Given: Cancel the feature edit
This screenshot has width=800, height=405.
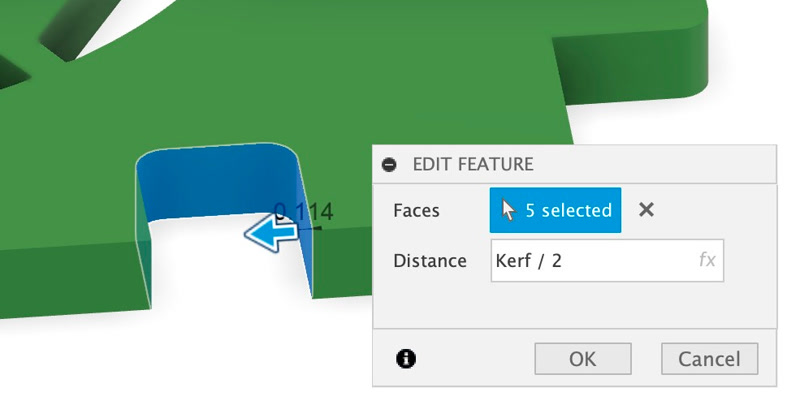Looking at the screenshot, I should point(709,359).
